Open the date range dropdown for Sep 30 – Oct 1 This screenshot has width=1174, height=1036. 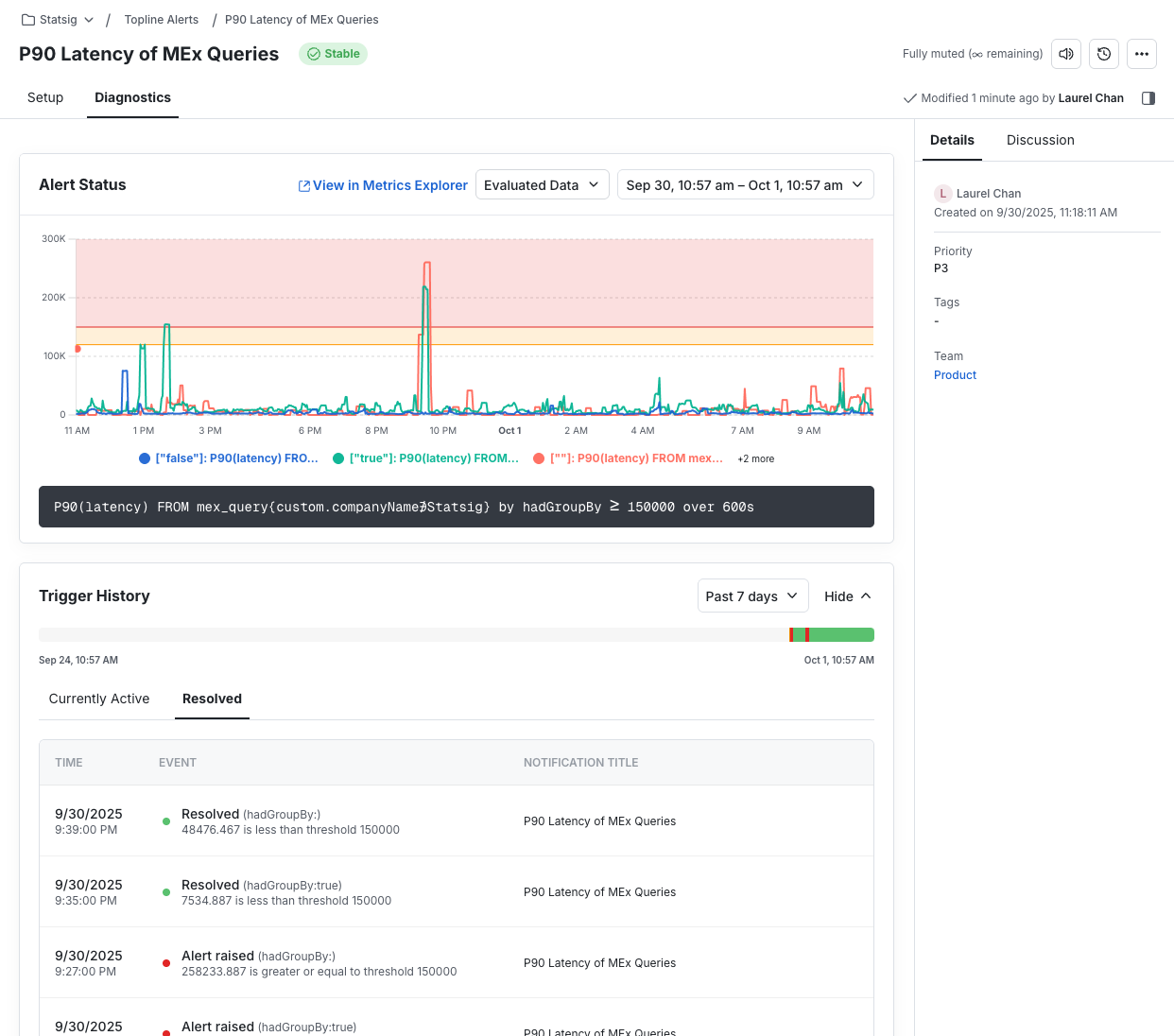[745, 185]
